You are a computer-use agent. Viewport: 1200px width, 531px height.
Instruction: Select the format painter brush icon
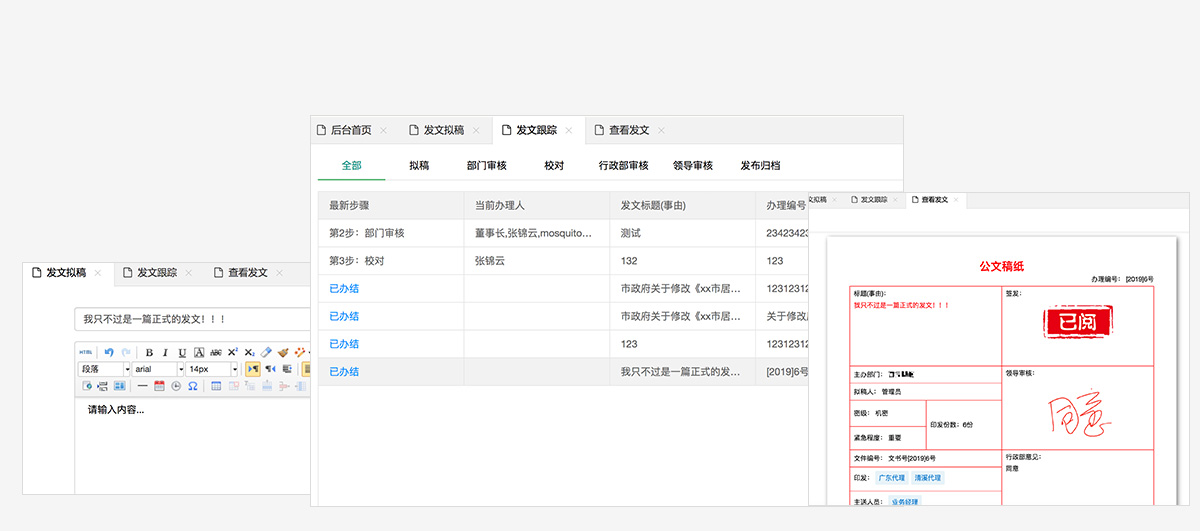(283, 352)
